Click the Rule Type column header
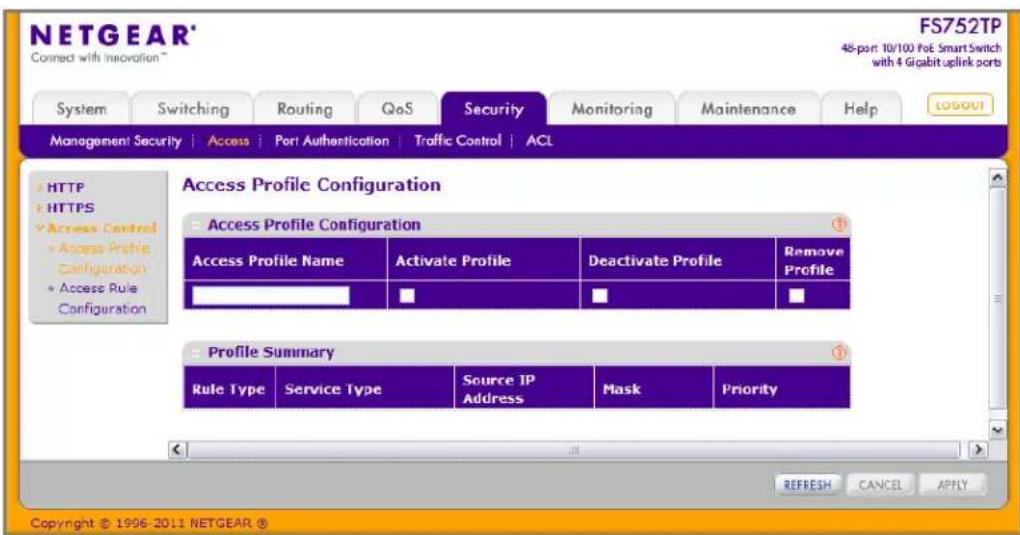Viewport: 1020px width, 535px height. pyautogui.click(x=228, y=389)
